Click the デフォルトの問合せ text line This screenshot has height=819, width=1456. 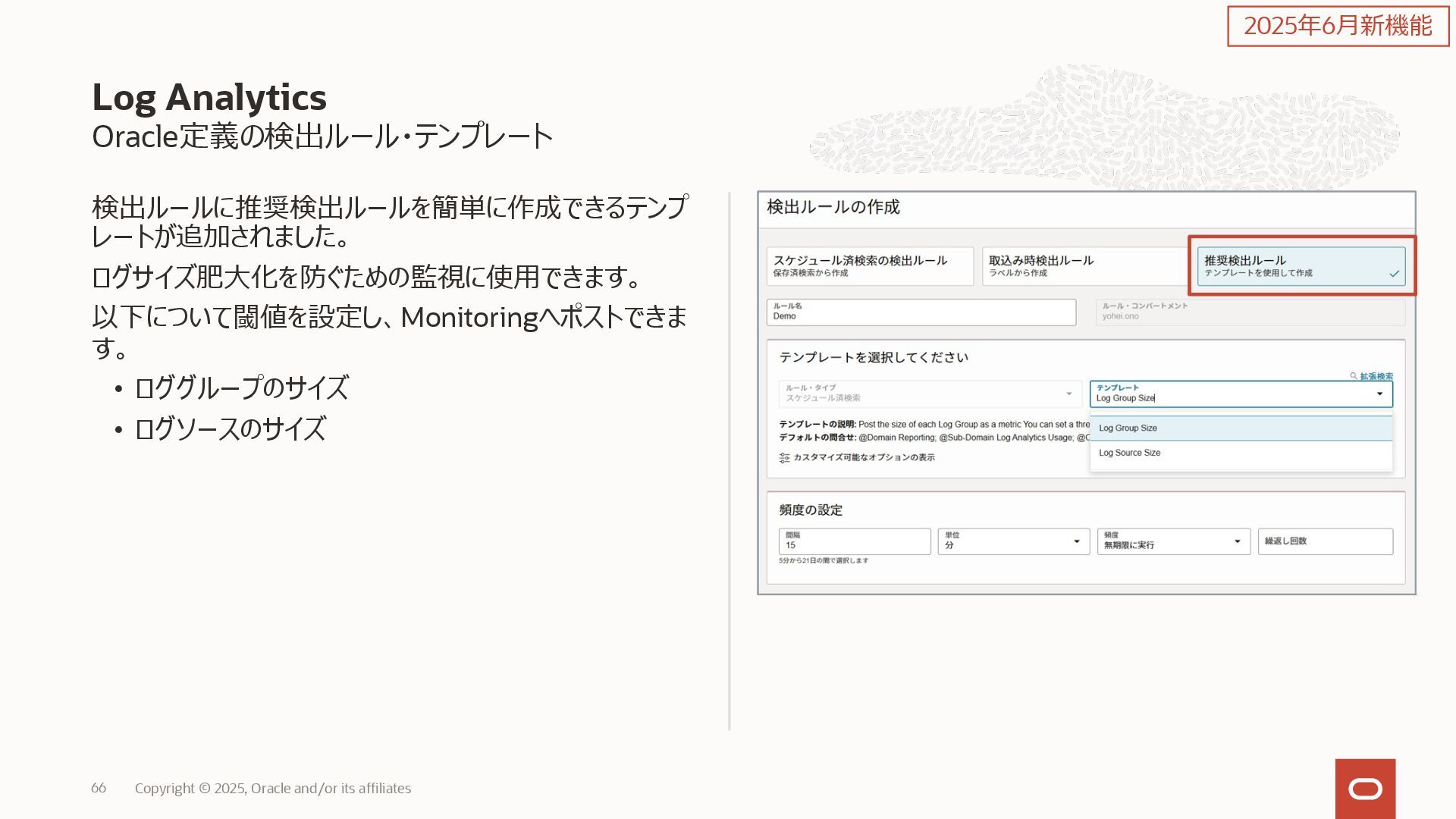[934, 438]
